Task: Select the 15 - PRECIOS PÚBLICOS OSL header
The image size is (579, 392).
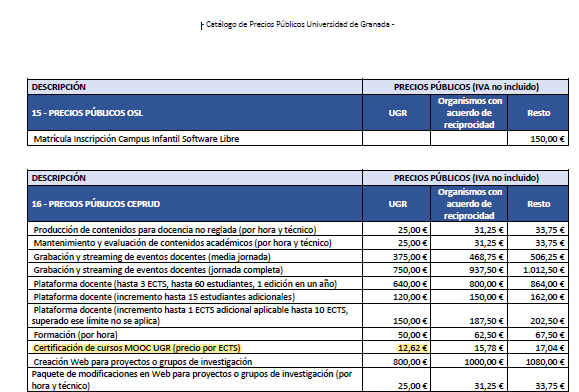Action: [x=87, y=113]
